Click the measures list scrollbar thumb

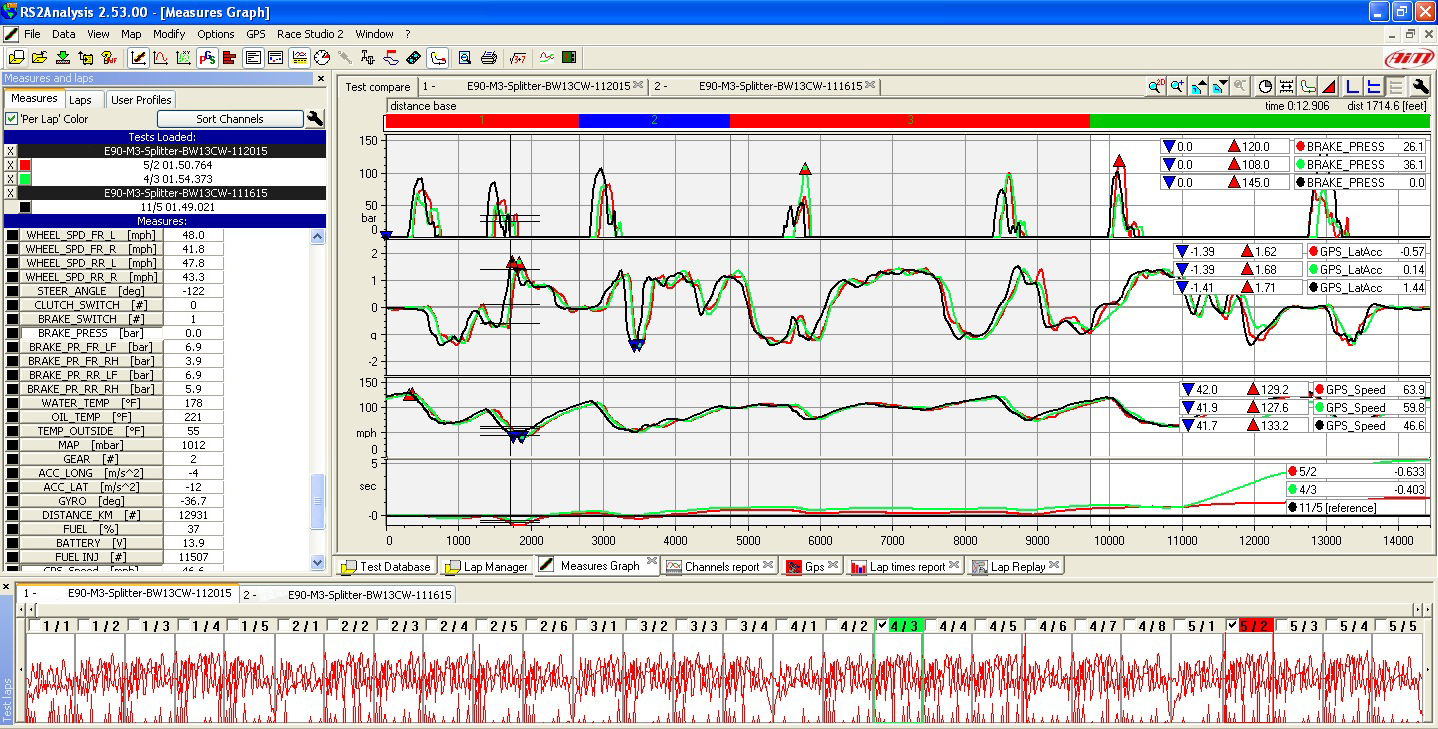(x=318, y=502)
